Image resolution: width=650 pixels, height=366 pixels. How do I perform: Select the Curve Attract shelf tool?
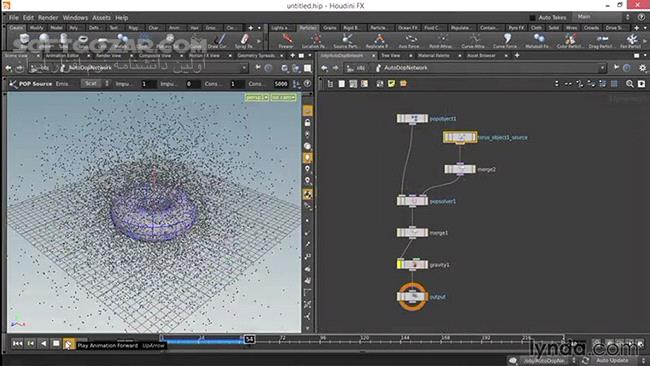473,41
